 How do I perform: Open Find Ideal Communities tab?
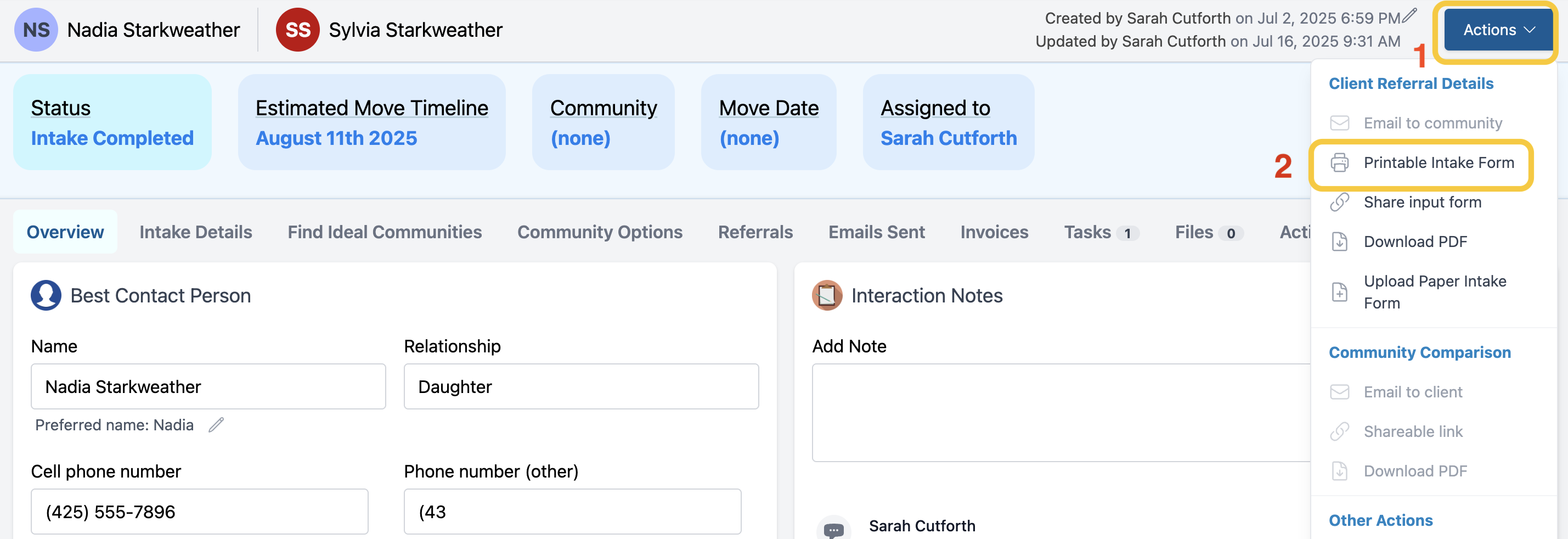(x=385, y=232)
